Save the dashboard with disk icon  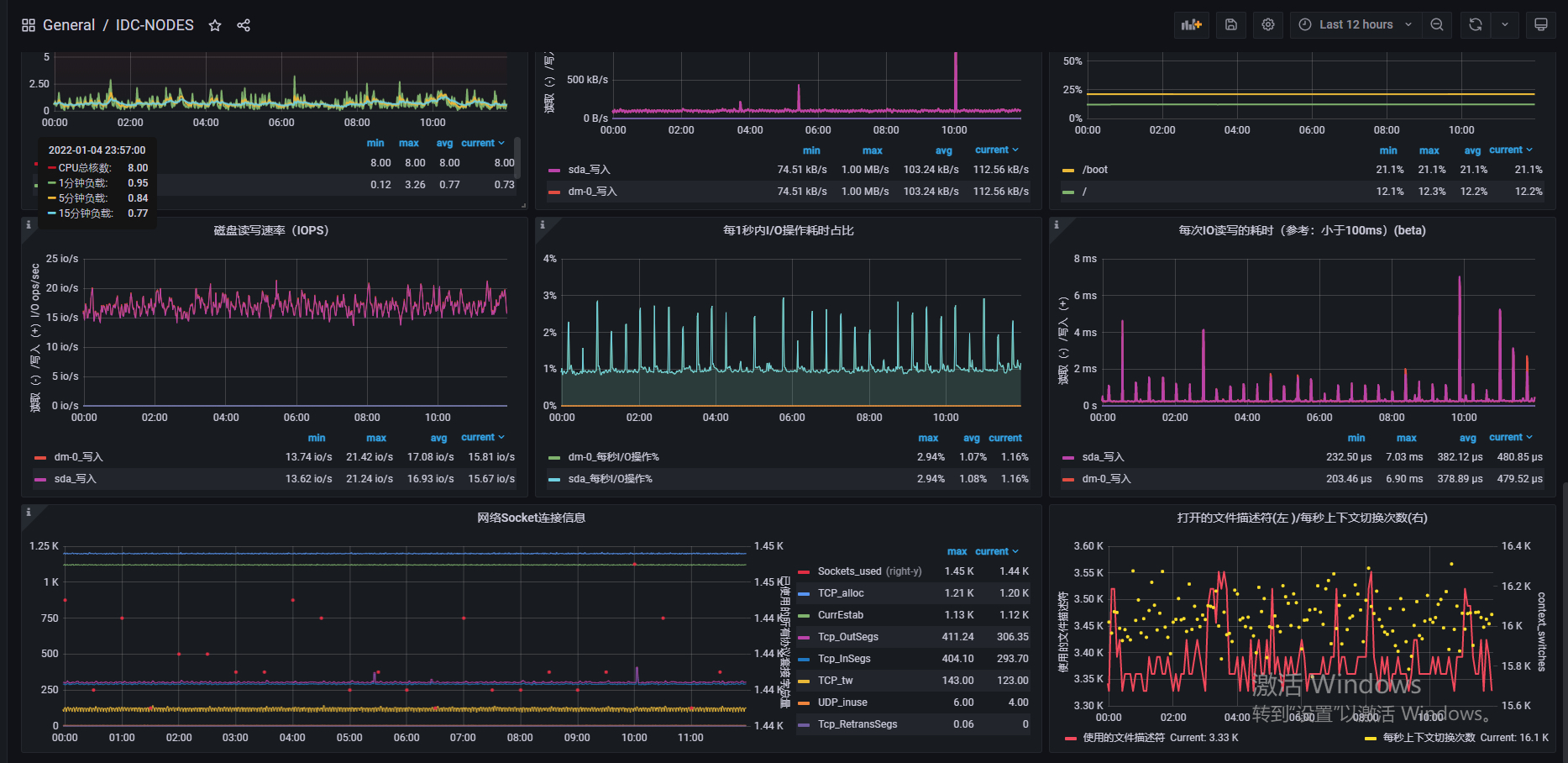(x=1231, y=24)
